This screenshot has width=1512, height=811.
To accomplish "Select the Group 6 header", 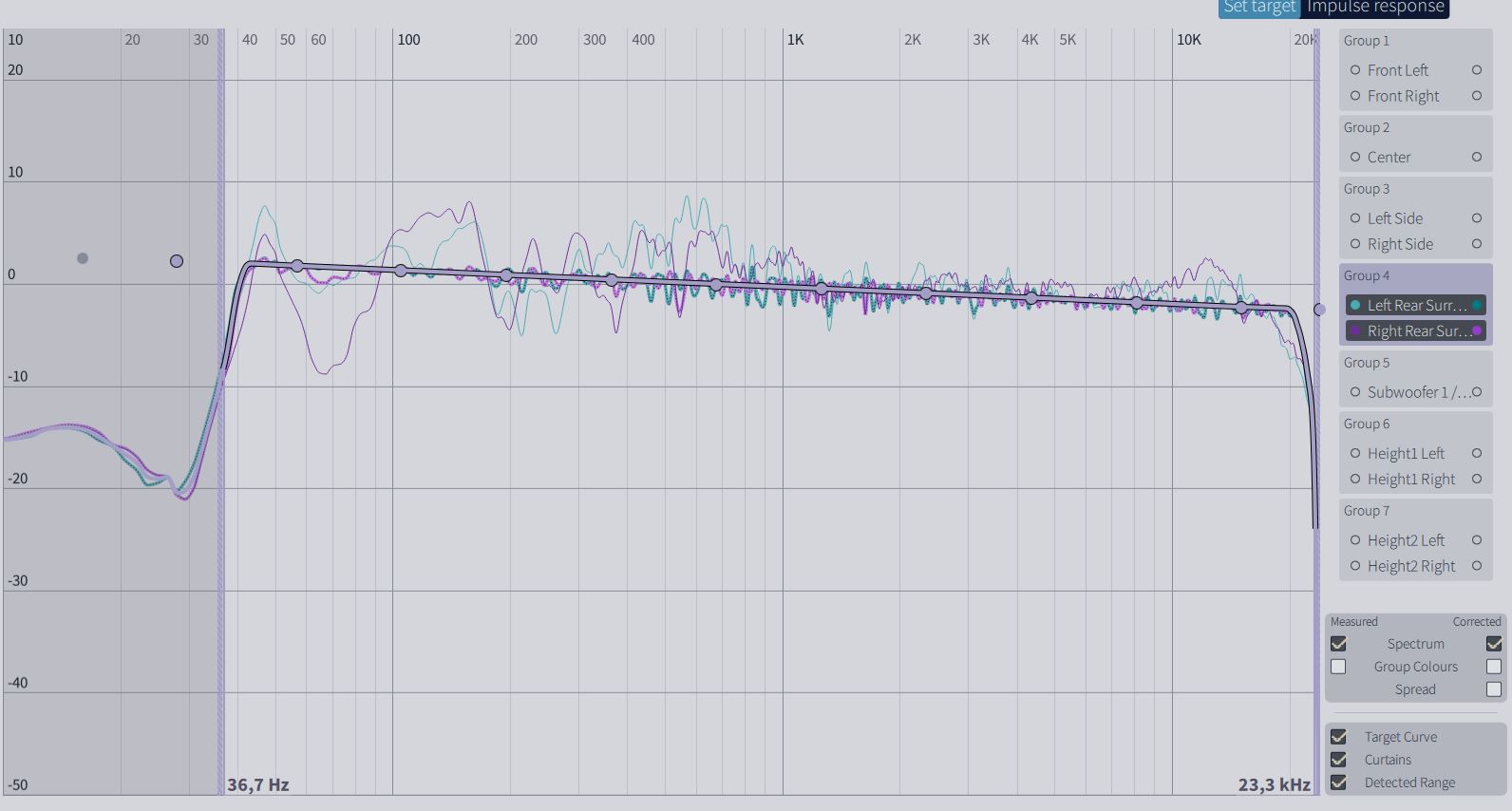I will click(1367, 424).
